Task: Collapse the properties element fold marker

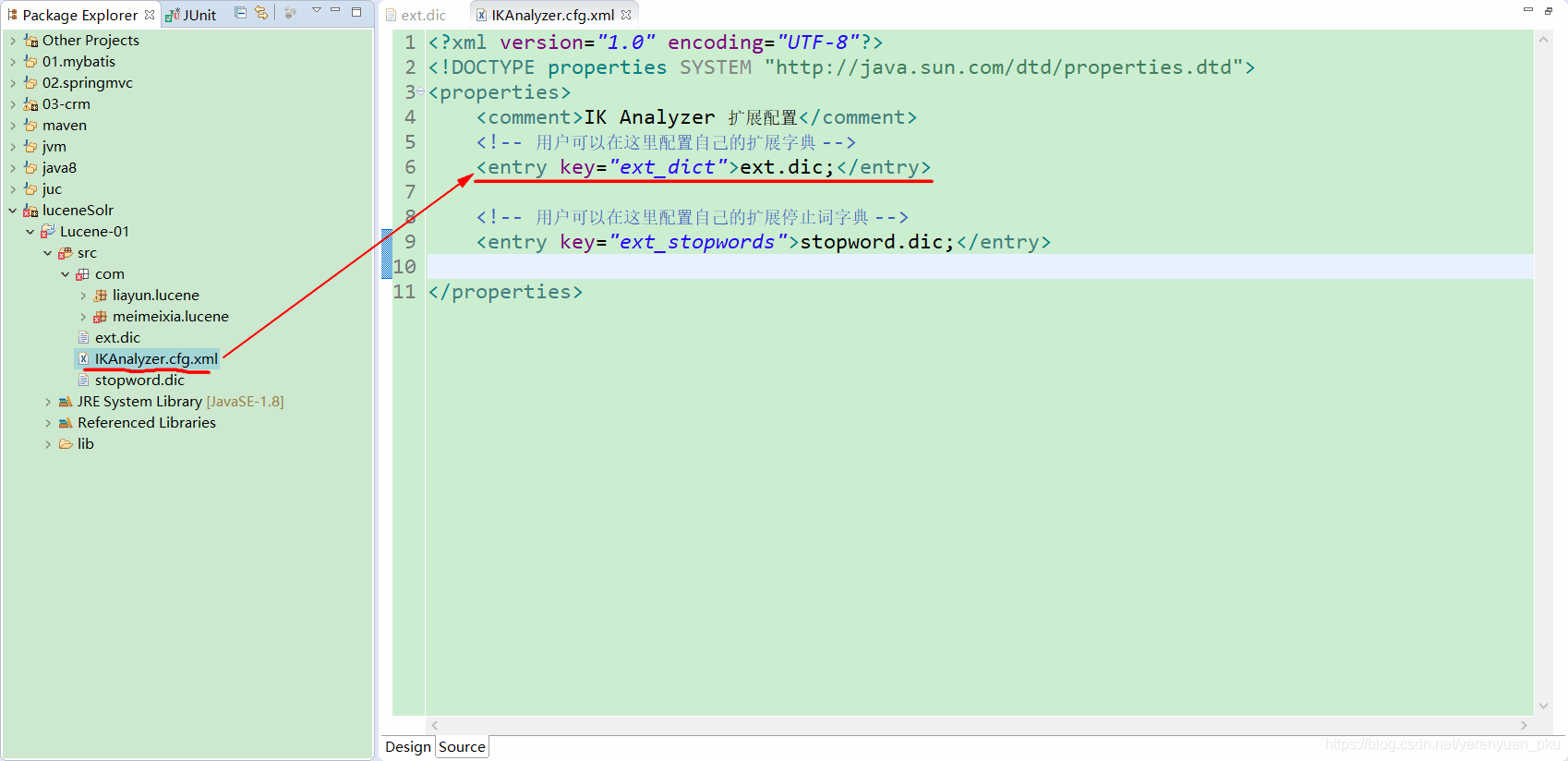Action: (x=421, y=91)
